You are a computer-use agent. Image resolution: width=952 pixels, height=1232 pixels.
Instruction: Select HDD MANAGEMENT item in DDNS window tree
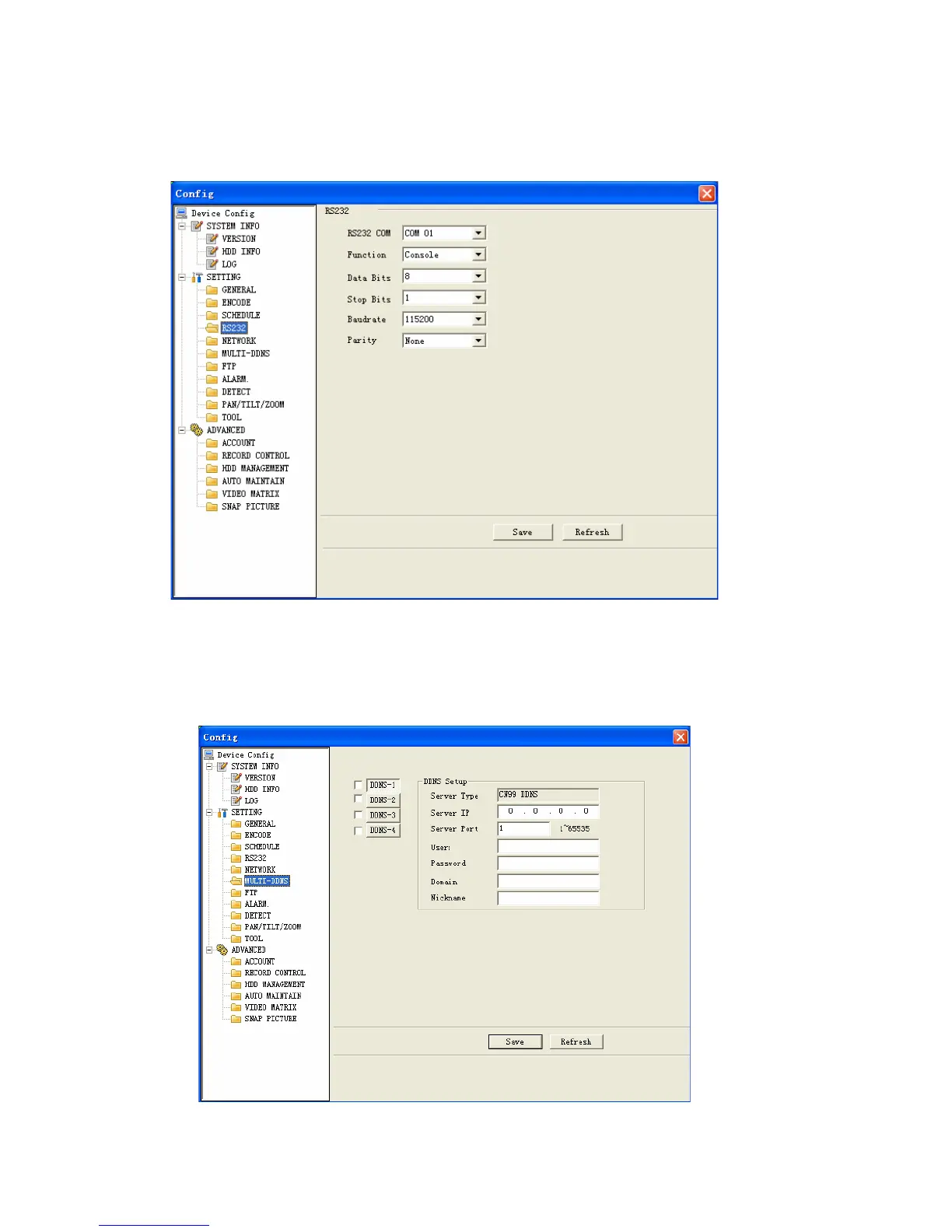click(275, 985)
